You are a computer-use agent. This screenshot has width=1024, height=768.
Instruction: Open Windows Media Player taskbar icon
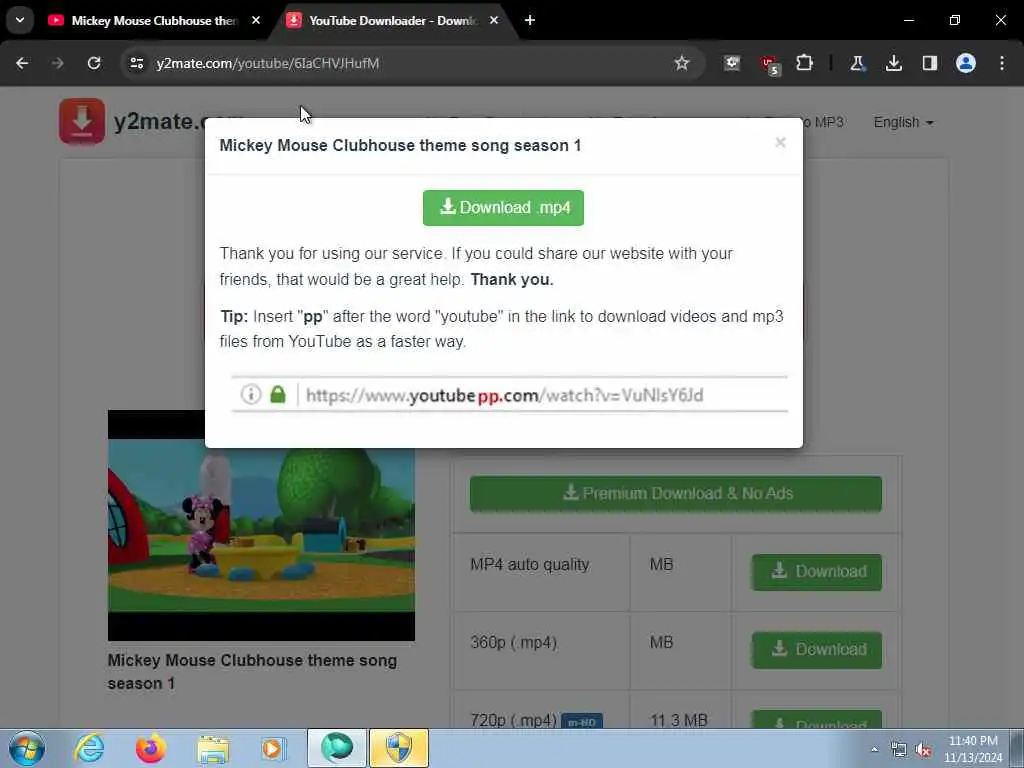pyautogui.click(x=273, y=748)
